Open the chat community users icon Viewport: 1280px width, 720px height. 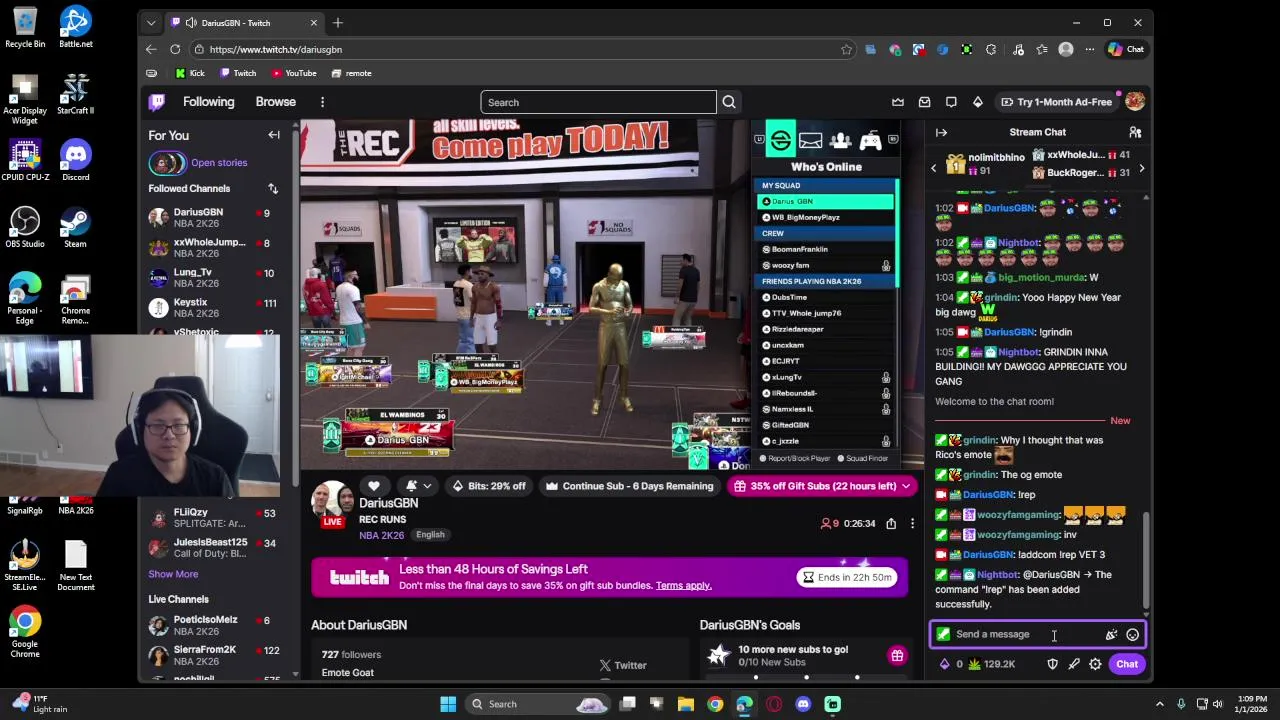coord(1135,132)
